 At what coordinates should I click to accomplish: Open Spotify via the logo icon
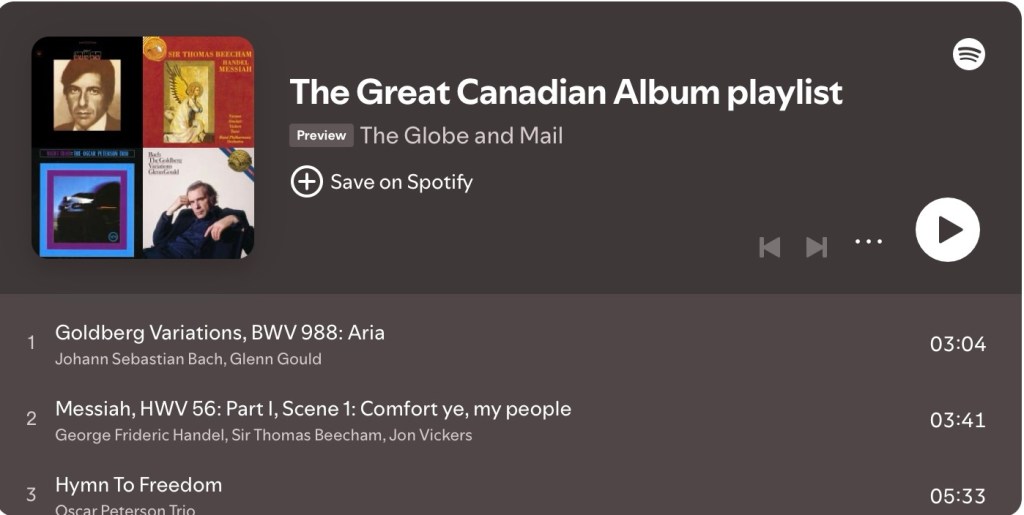[x=968, y=54]
